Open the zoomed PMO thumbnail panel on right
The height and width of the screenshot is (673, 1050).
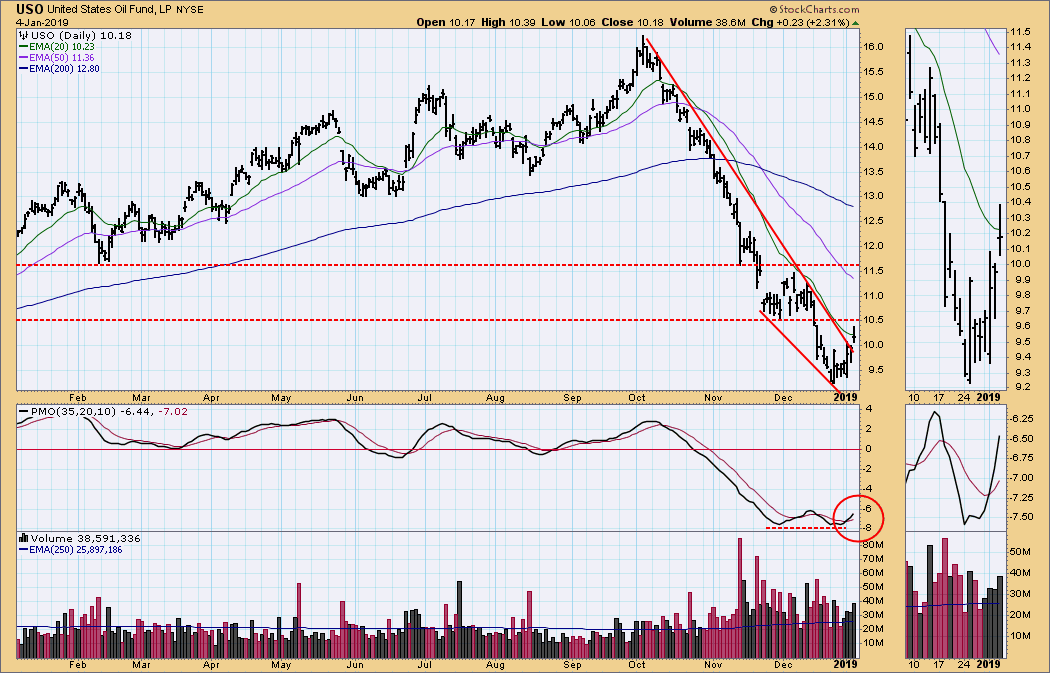[956, 467]
